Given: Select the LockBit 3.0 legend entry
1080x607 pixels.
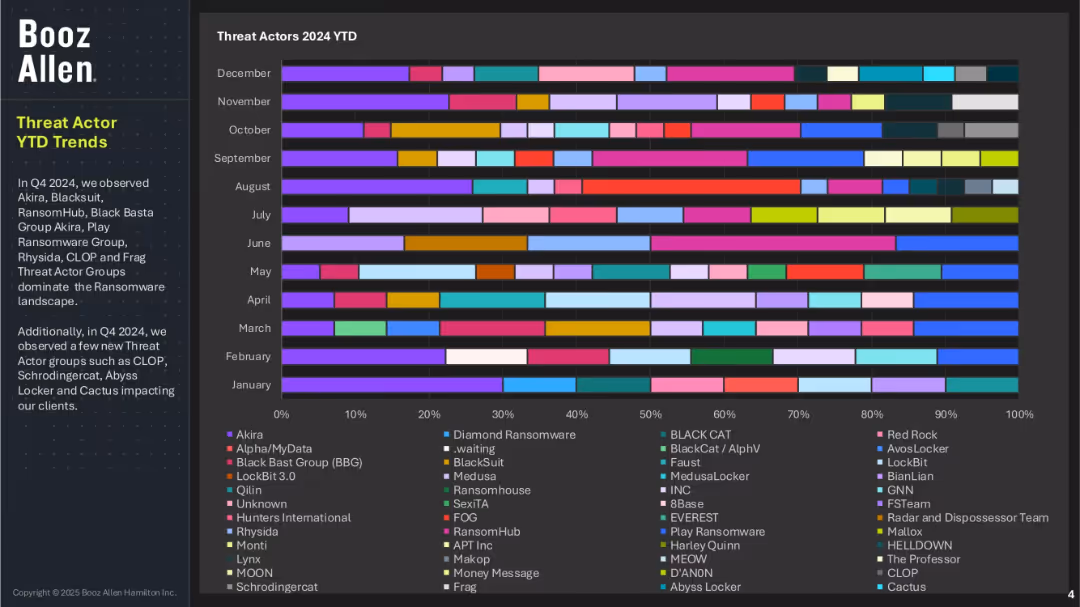Looking at the screenshot, I should tap(261, 476).
